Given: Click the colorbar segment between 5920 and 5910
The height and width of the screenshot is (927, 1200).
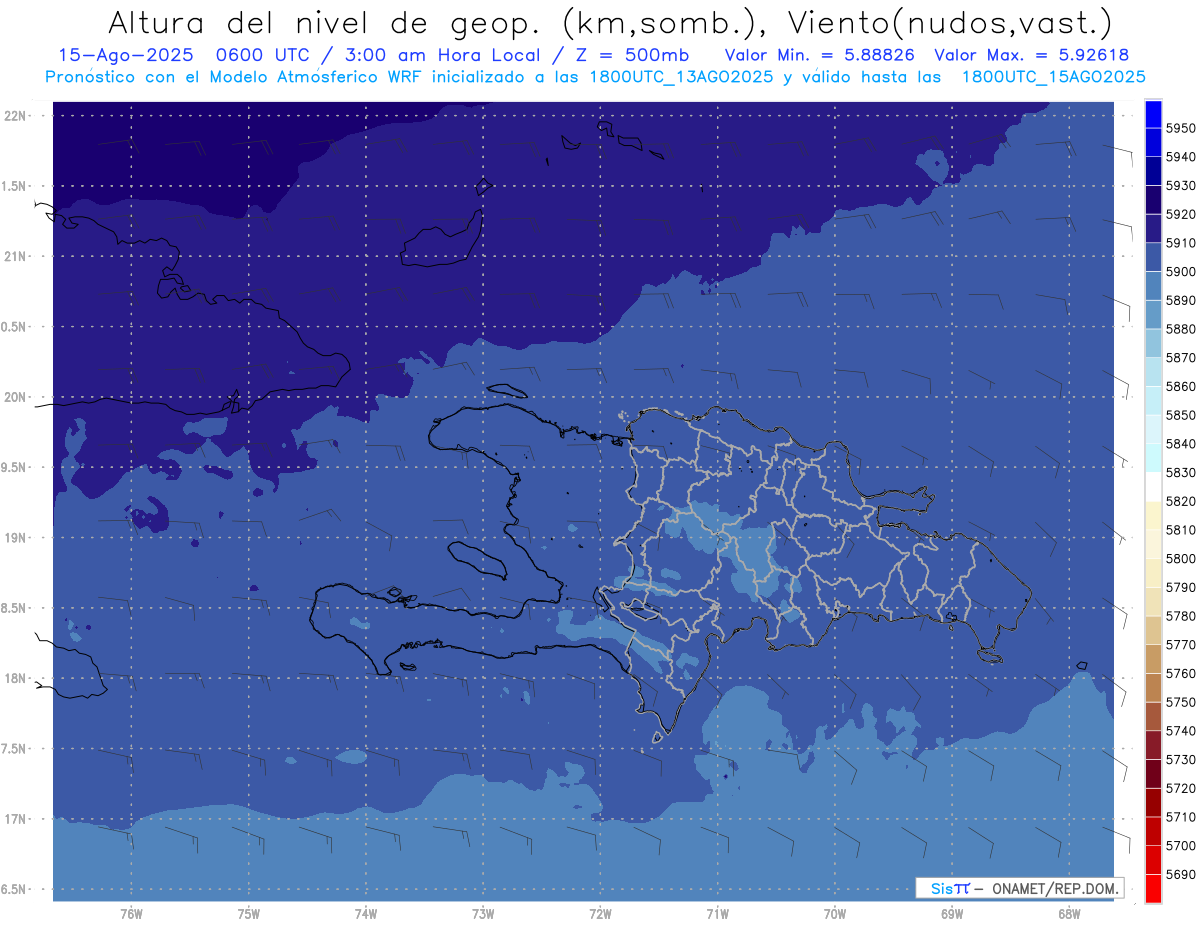Looking at the screenshot, I should (1153, 229).
